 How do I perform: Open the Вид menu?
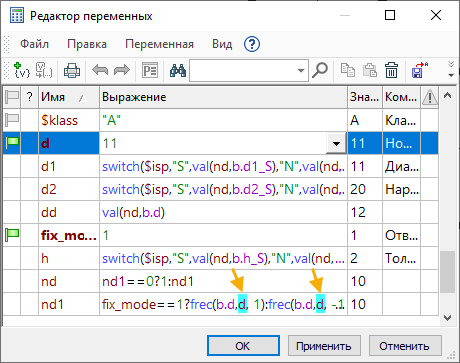tap(222, 44)
